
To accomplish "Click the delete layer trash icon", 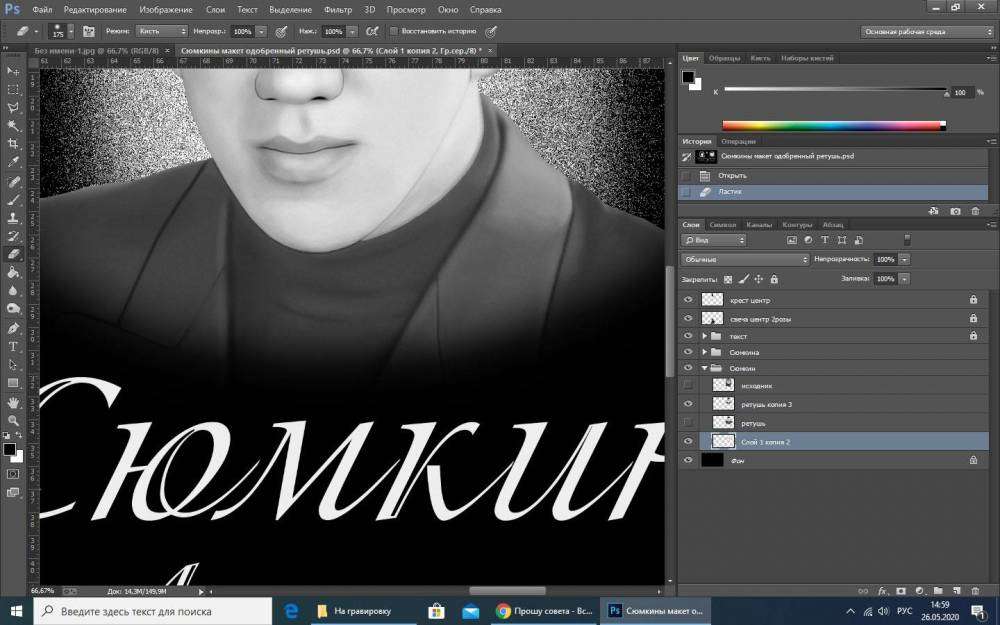I will (x=974, y=591).
